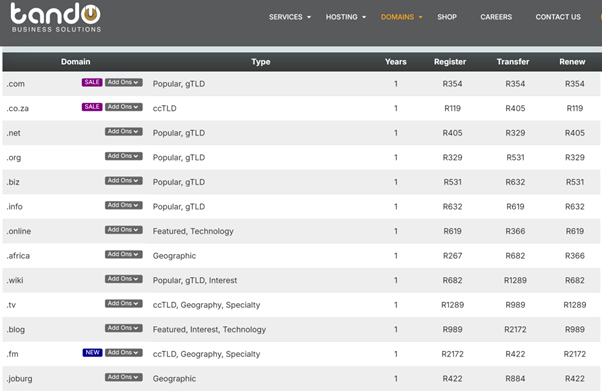Click the .fm transfer price R422
602x392 pixels.
515,354
